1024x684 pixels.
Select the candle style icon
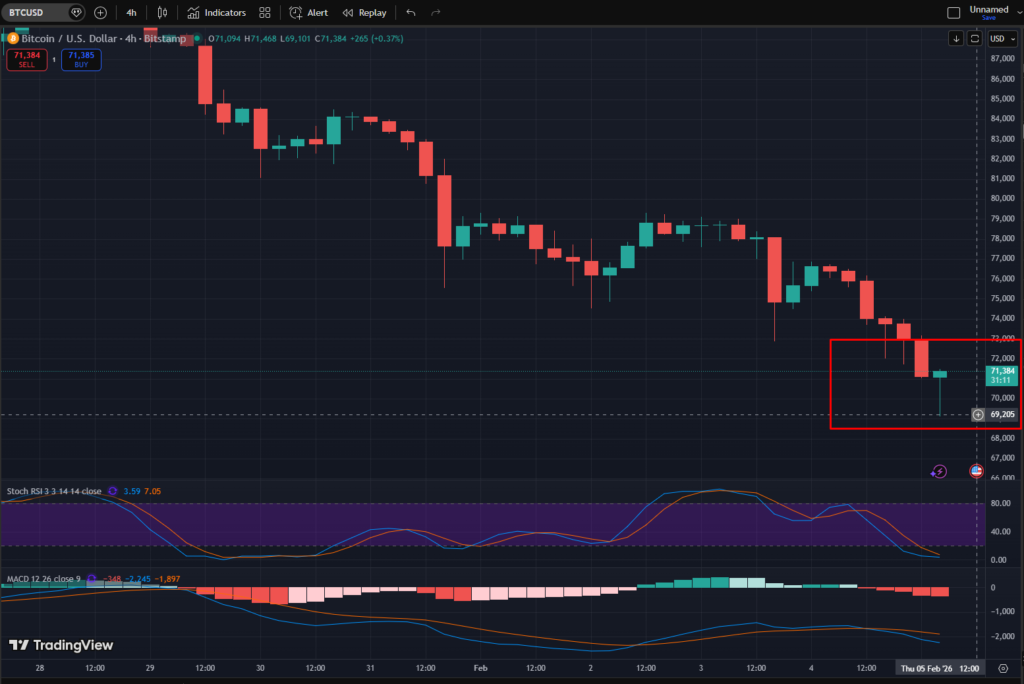(163, 12)
